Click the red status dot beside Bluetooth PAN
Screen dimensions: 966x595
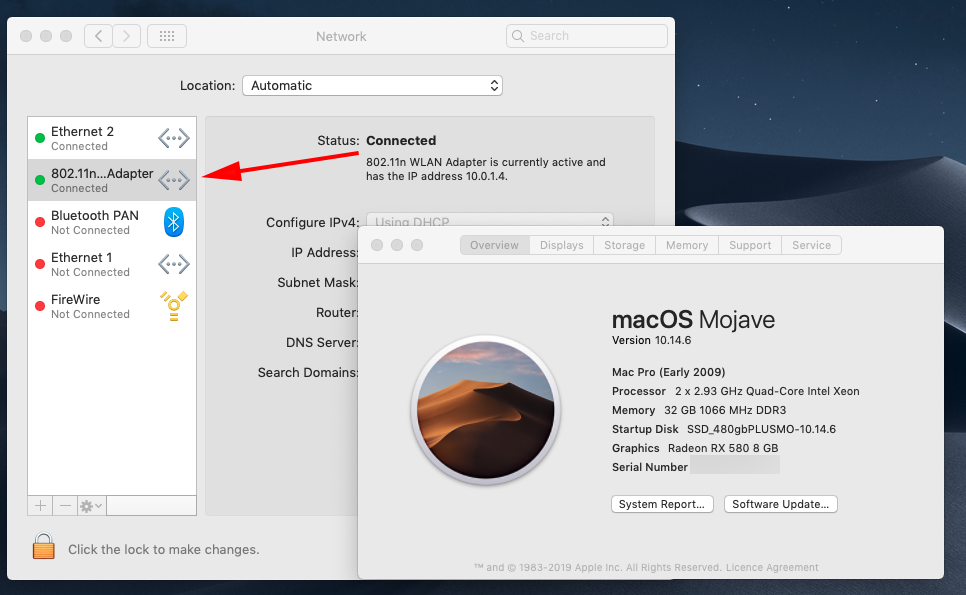pyautogui.click(x=40, y=222)
